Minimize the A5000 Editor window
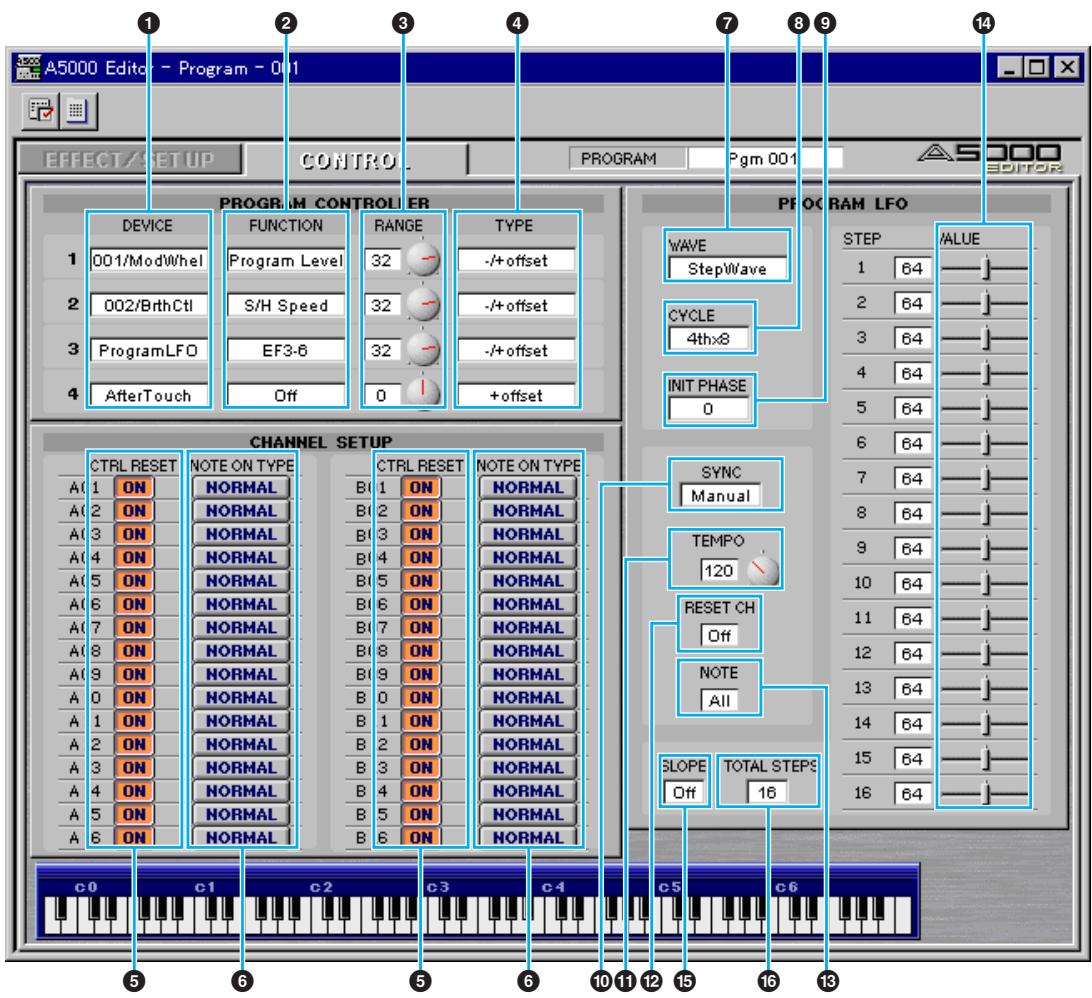The height and width of the screenshot is (998, 1092). 1010,67
